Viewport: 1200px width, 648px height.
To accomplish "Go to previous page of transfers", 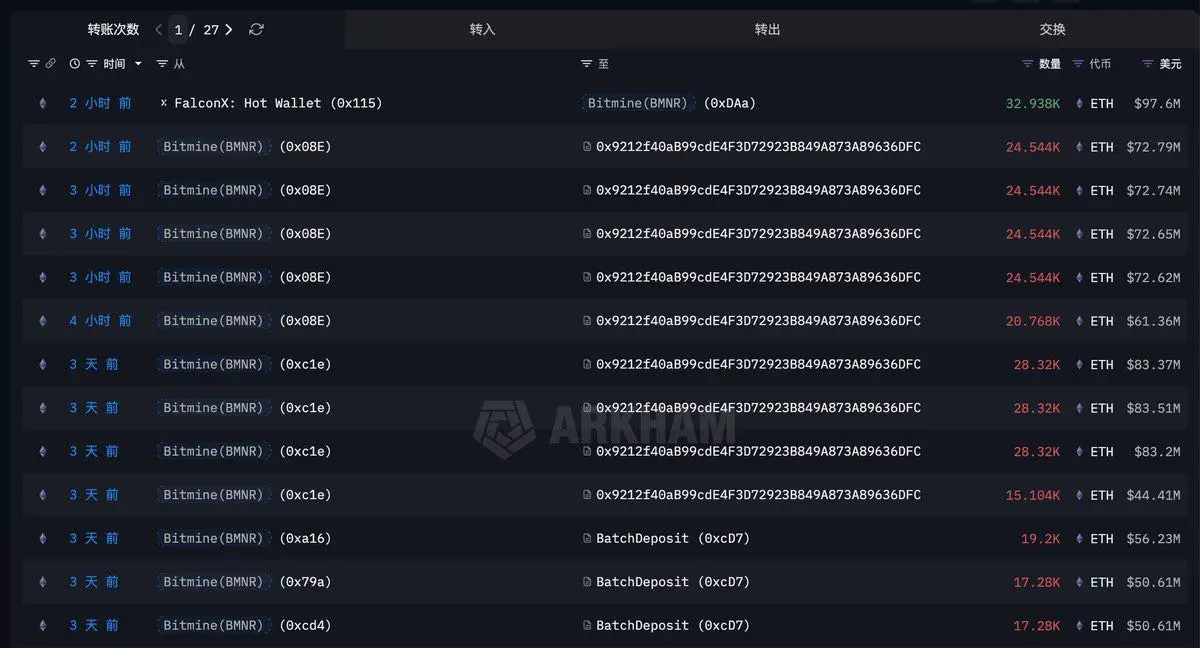I will (x=158, y=30).
